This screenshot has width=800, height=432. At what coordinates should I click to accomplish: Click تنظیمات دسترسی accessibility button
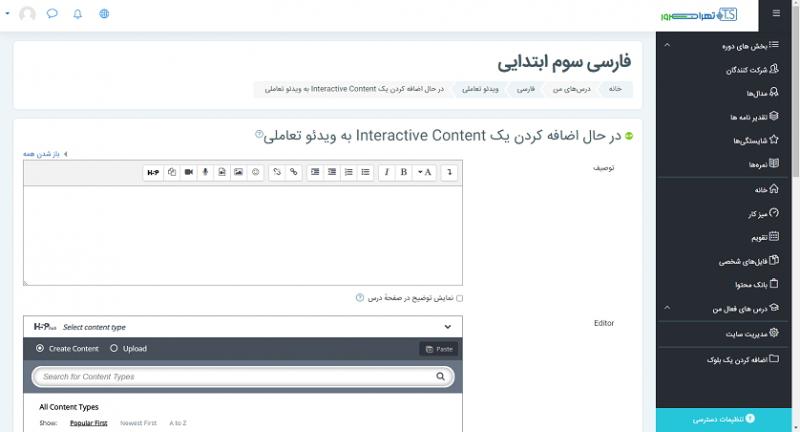pos(723,419)
